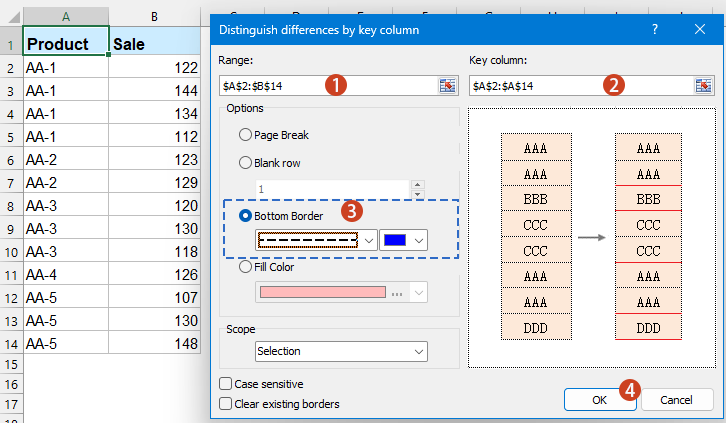This screenshot has width=726, height=423.
Task: Click the dialog Help question mark
Action: pos(654,30)
